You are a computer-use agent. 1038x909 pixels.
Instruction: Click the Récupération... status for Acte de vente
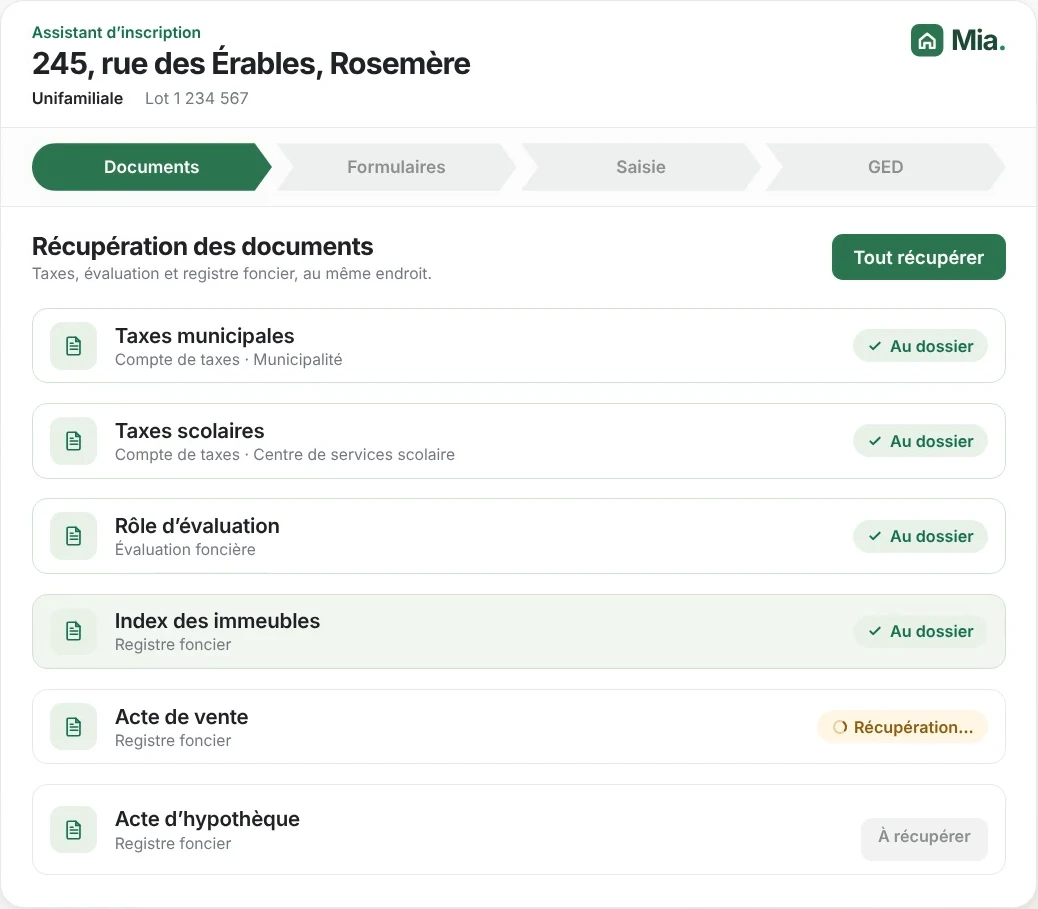(x=902, y=727)
